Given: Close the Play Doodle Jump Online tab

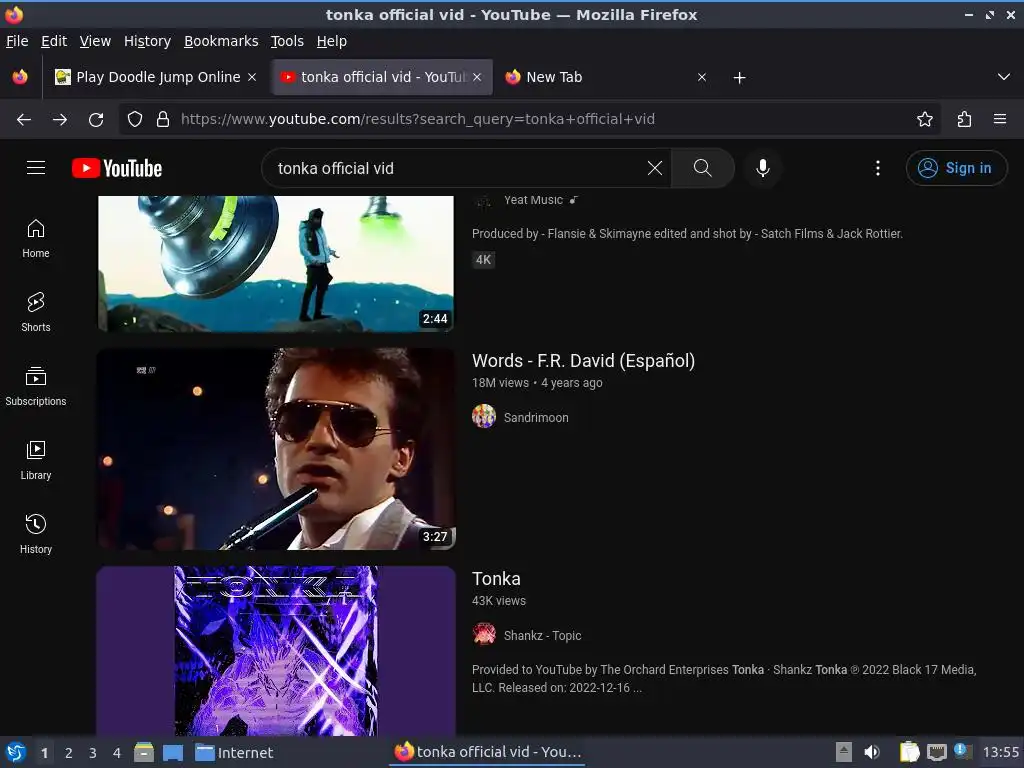Looking at the screenshot, I should click(252, 77).
